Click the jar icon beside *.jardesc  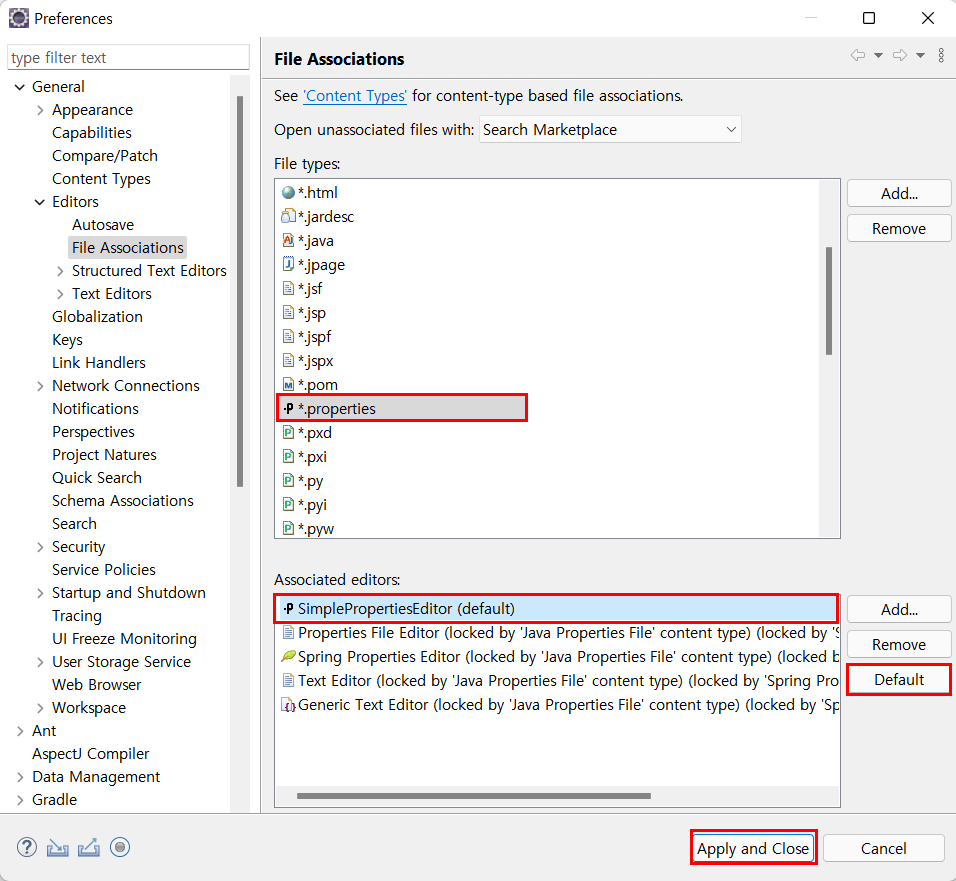click(288, 216)
